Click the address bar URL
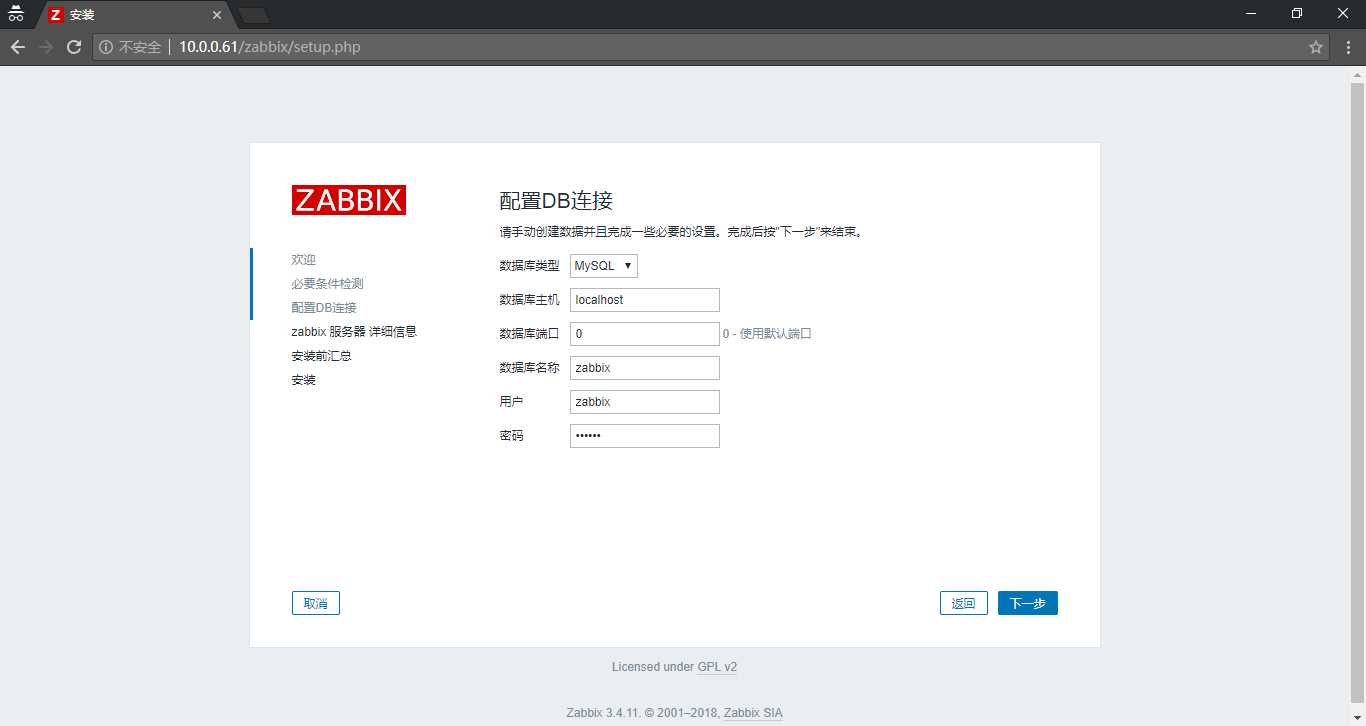 coord(270,47)
